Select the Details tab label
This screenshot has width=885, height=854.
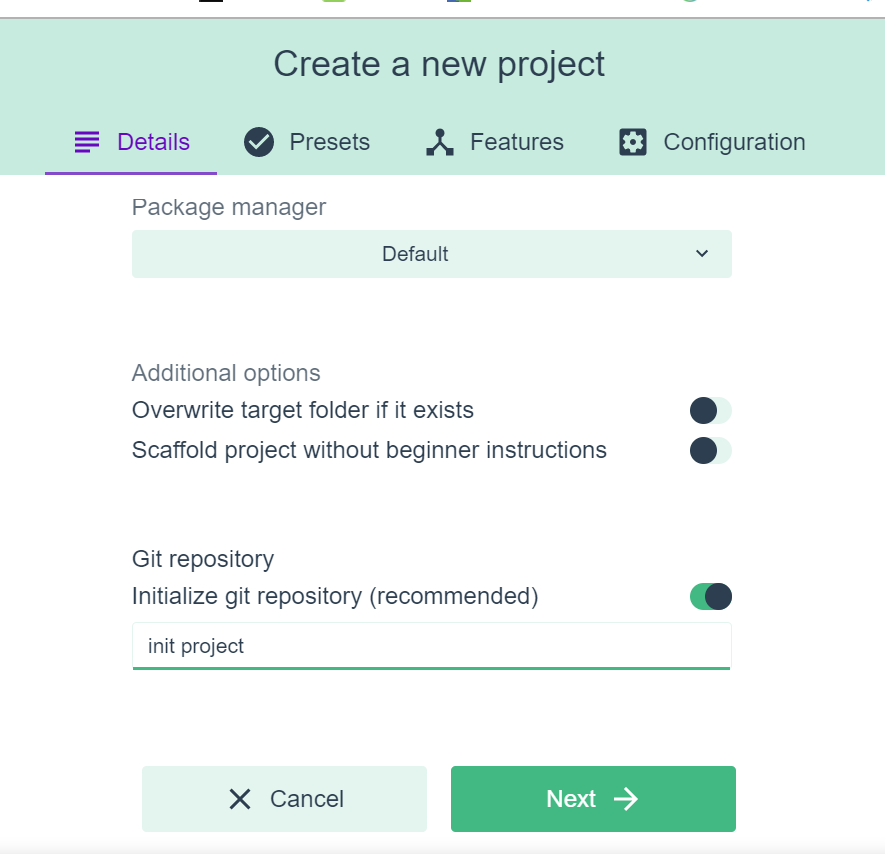pos(153,142)
